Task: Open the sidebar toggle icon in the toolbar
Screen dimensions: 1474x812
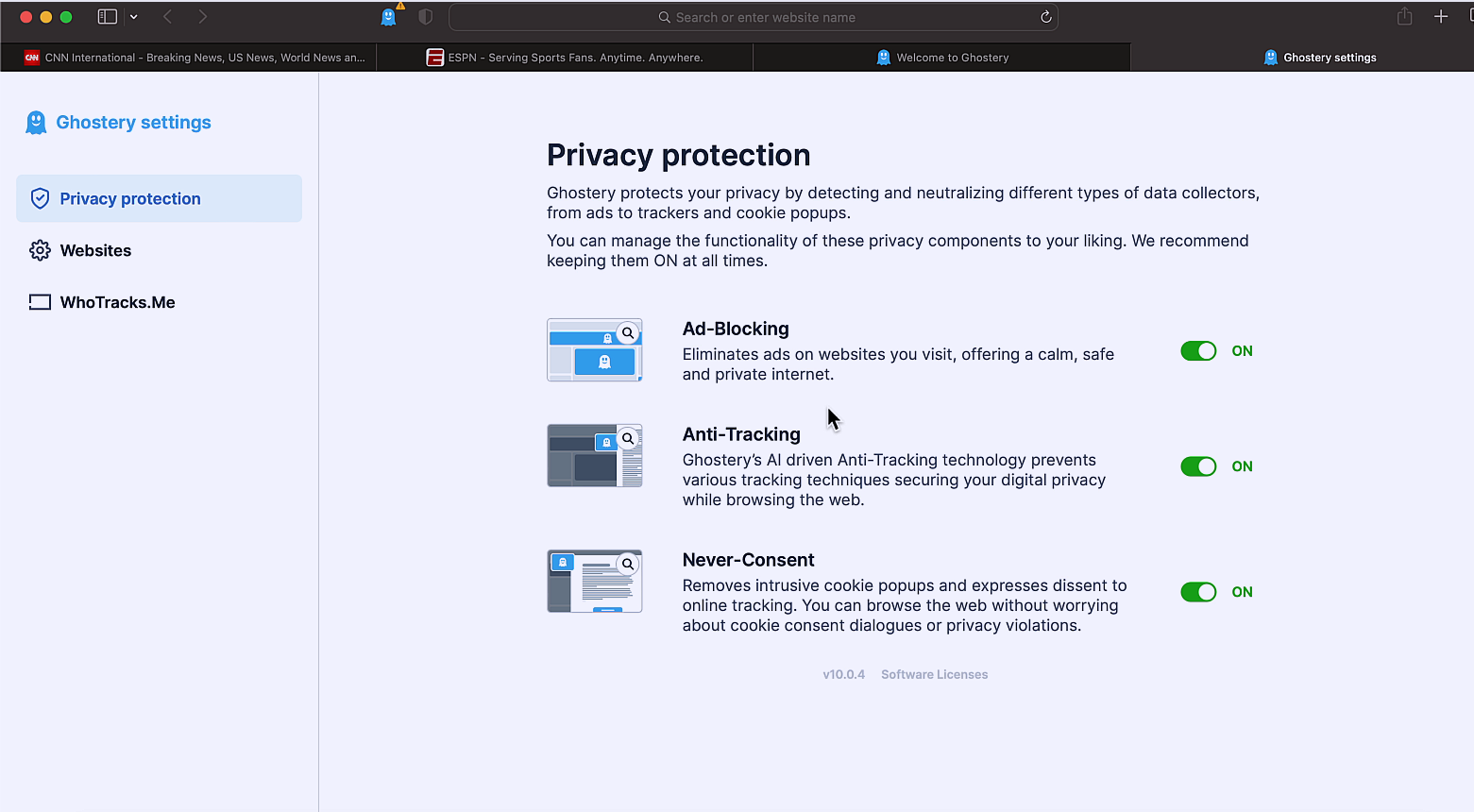Action: coord(107,16)
